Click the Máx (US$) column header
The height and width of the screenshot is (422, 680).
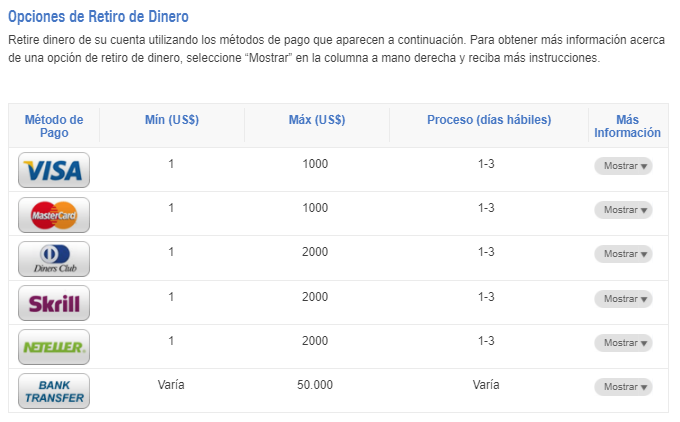click(x=316, y=120)
